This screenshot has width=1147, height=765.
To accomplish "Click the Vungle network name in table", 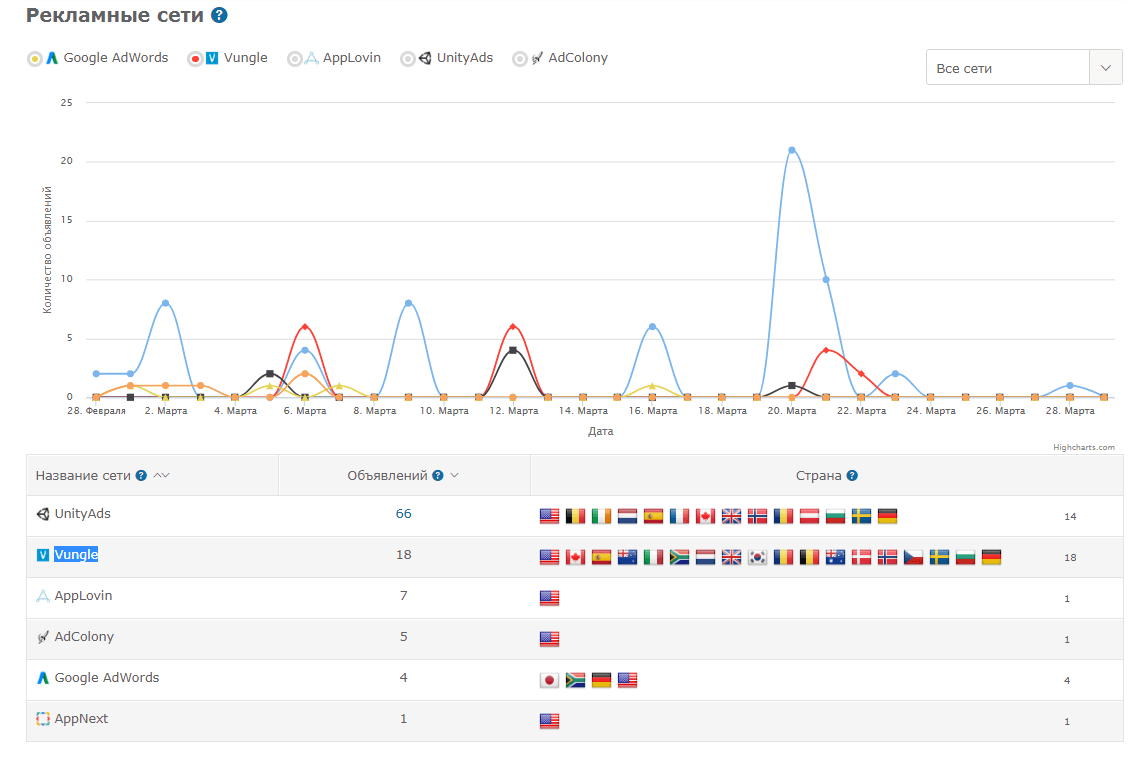I will pyautogui.click(x=76, y=555).
